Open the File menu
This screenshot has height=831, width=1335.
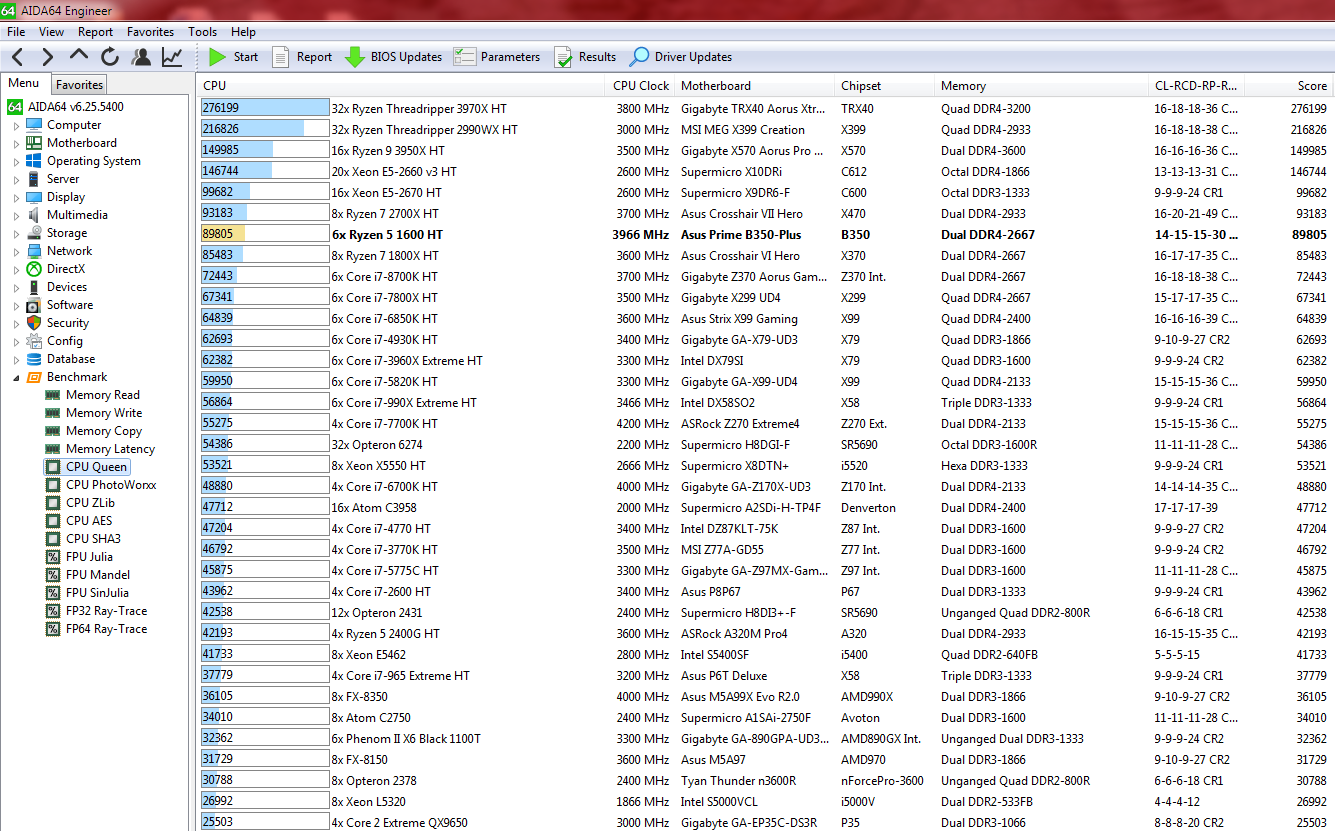pos(16,32)
